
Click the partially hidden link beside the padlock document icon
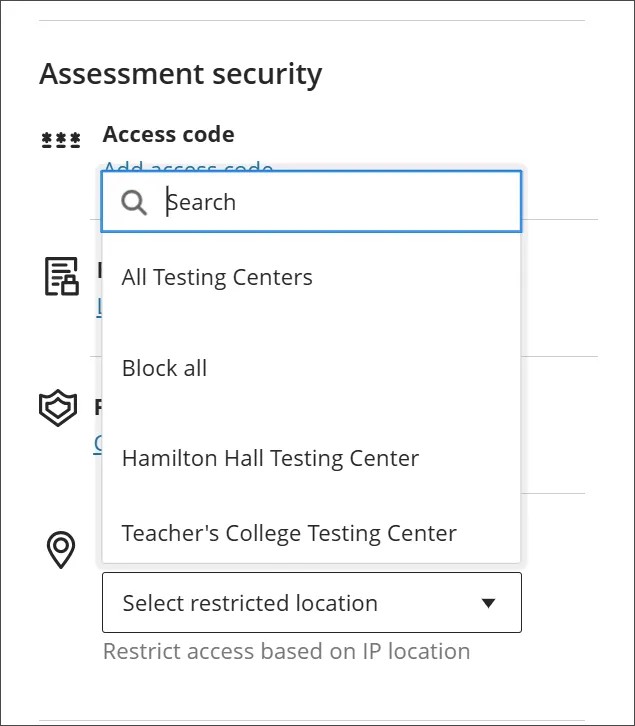coord(98,308)
